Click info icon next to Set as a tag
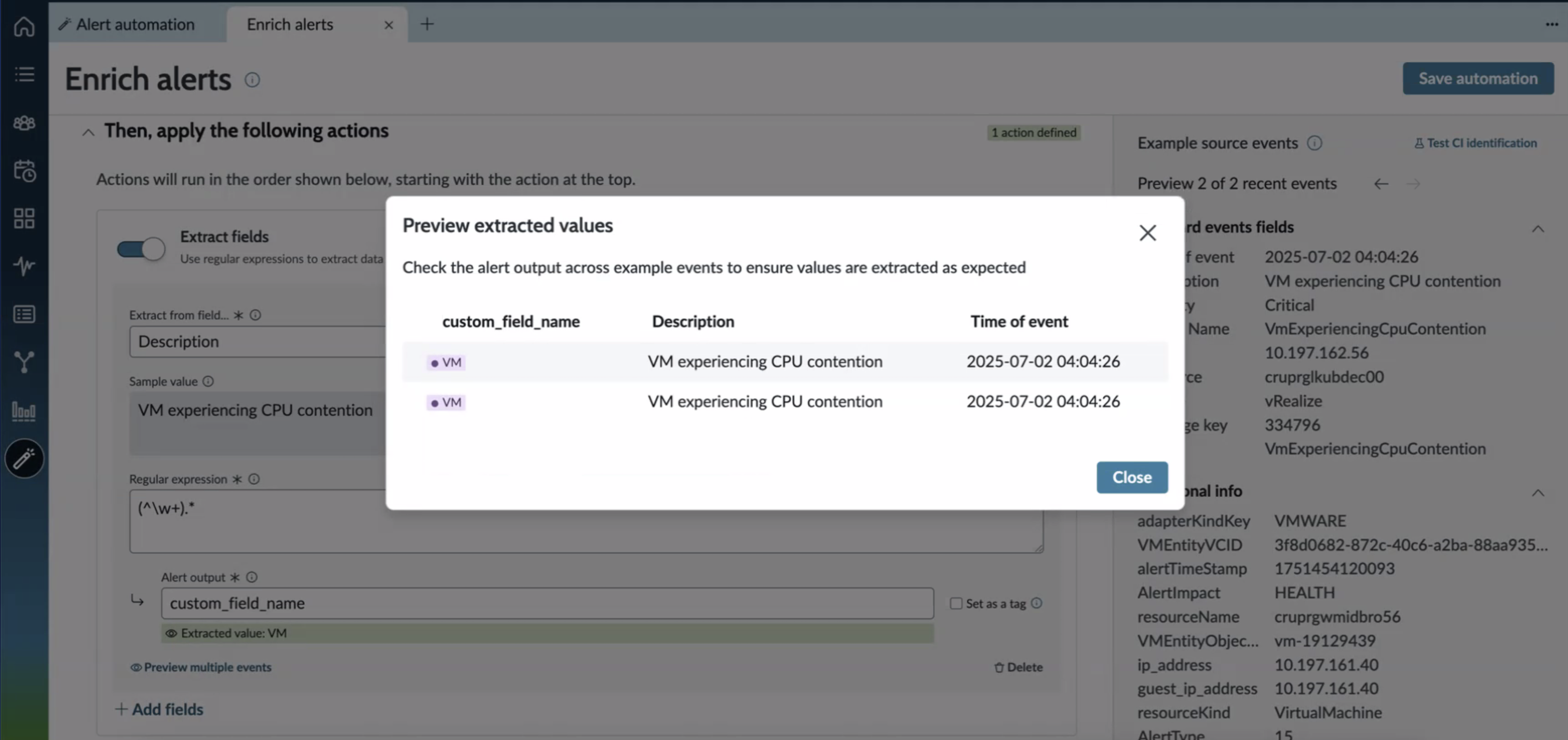The height and width of the screenshot is (740, 1568). click(1036, 603)
